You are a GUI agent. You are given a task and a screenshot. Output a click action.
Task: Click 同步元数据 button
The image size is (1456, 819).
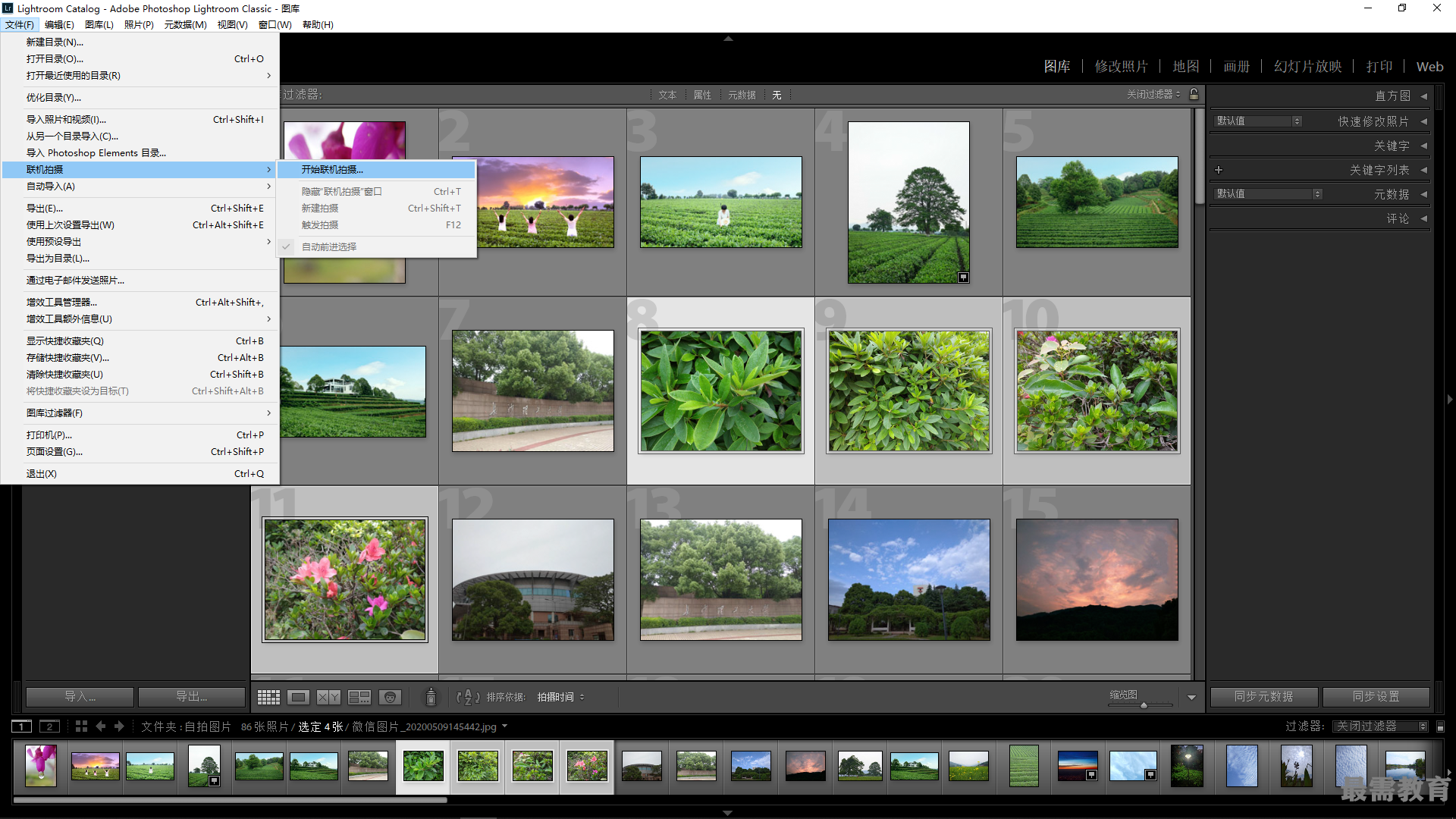click(1263, 696)
